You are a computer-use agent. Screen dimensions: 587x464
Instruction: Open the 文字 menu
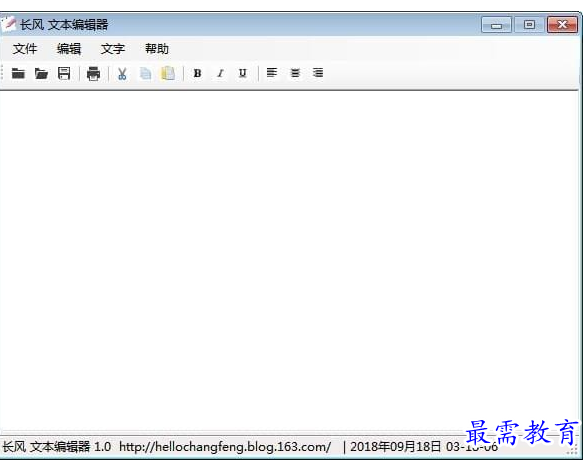point(113,49)
